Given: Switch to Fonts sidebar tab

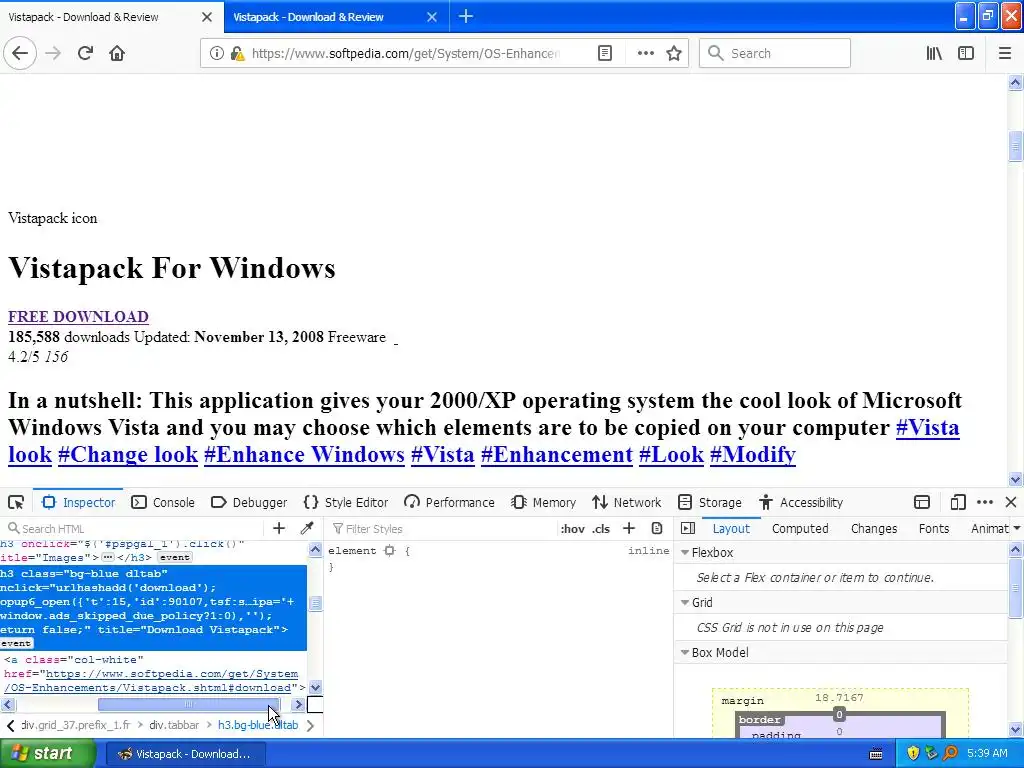Looking at the screenshot, I should [x=933, y=528].
